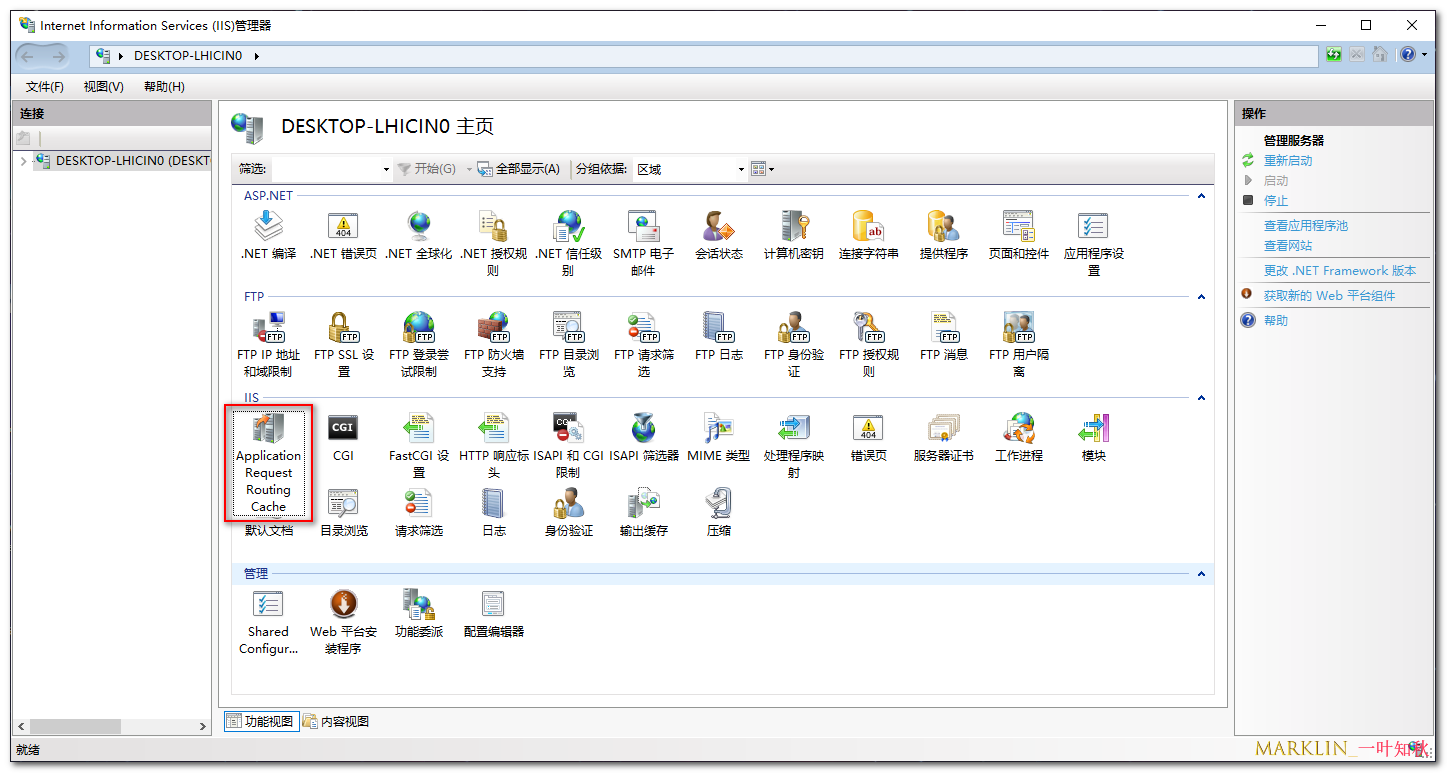Viewport: 1447px width, 773px height.
Task: Open 服务器证书 feature
Action: [943, 437]
